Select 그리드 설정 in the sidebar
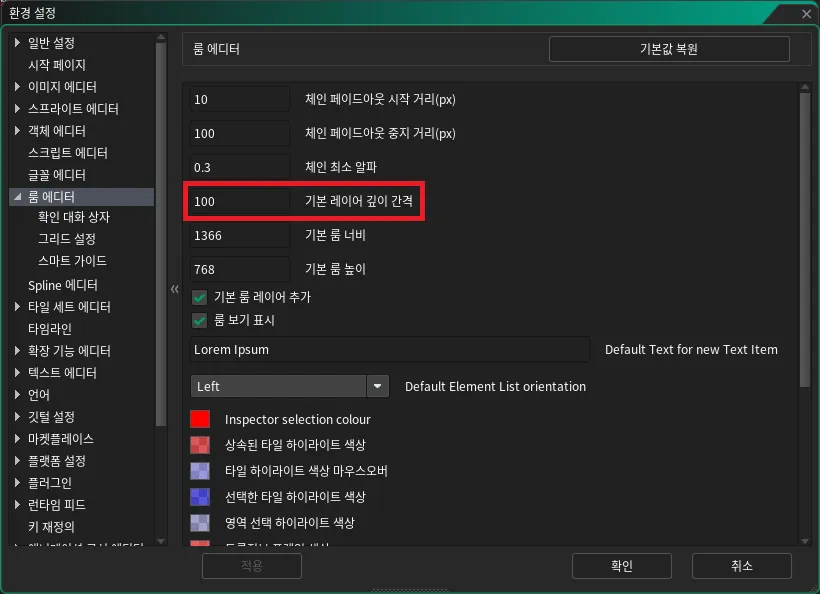This screenshot has height=594, width=820. click(67, 239)
